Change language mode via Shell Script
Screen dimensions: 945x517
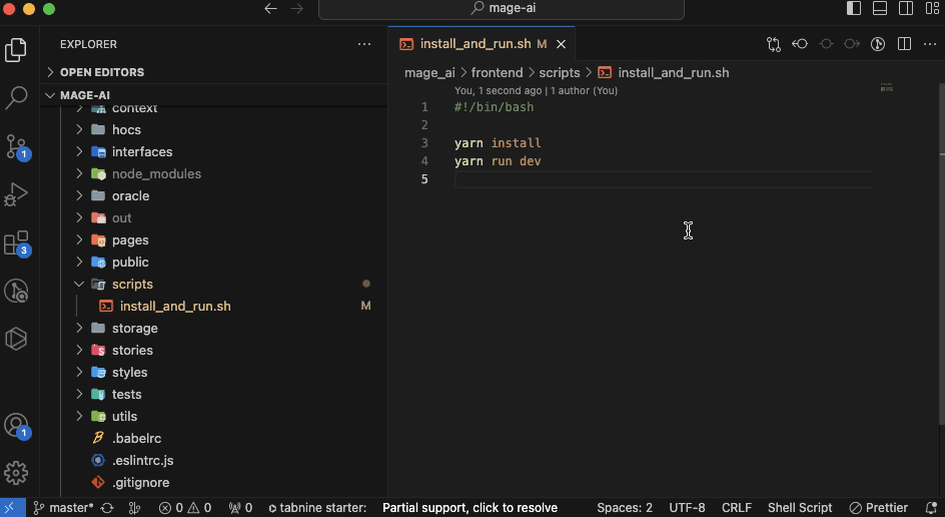800,508
